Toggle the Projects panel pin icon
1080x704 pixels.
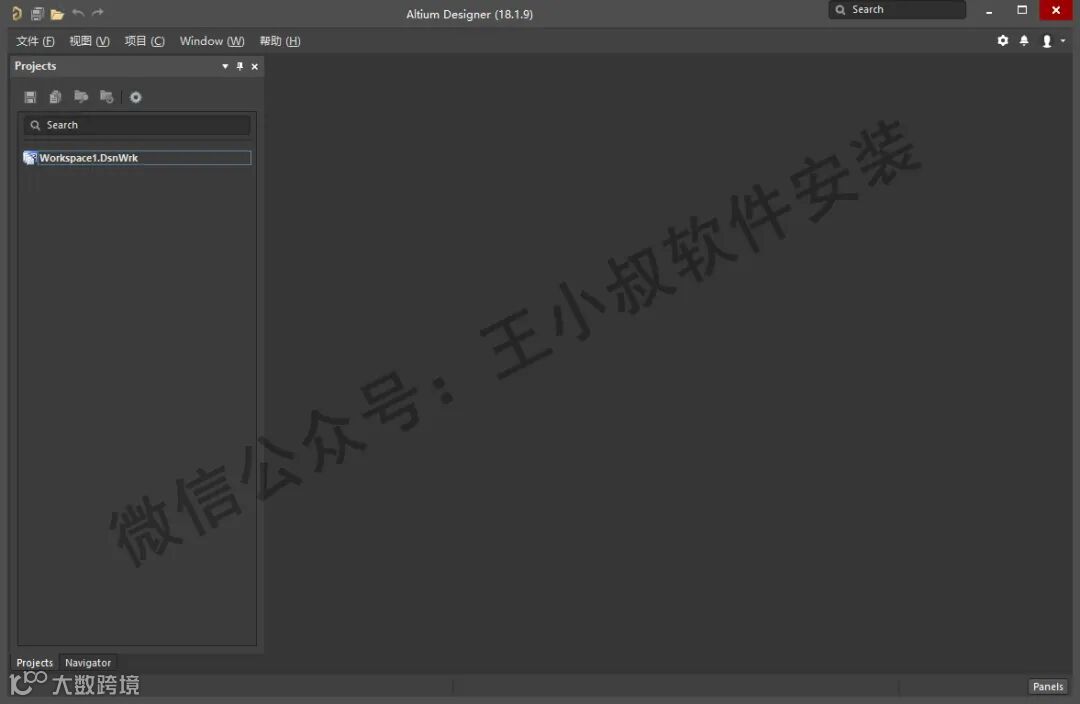[x=240, y=66]
